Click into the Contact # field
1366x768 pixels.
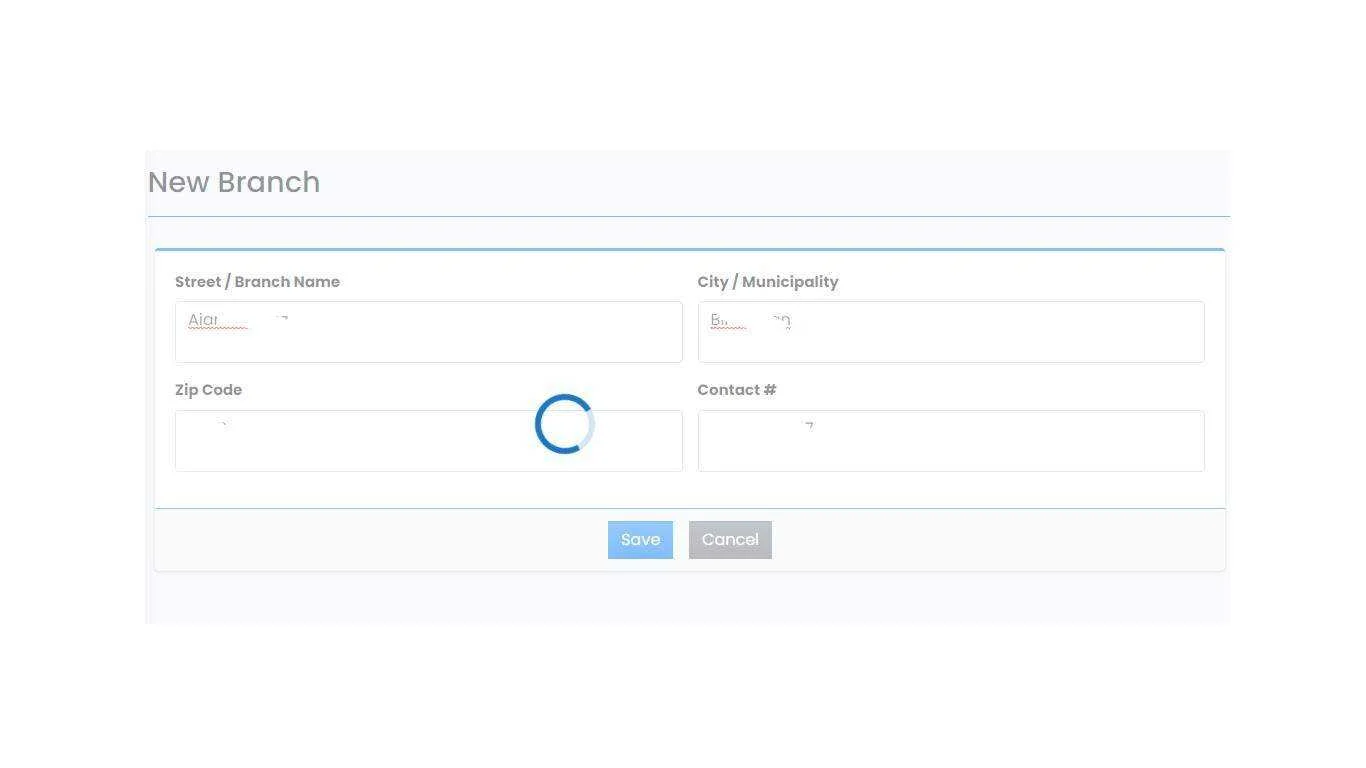coord(951,441)
